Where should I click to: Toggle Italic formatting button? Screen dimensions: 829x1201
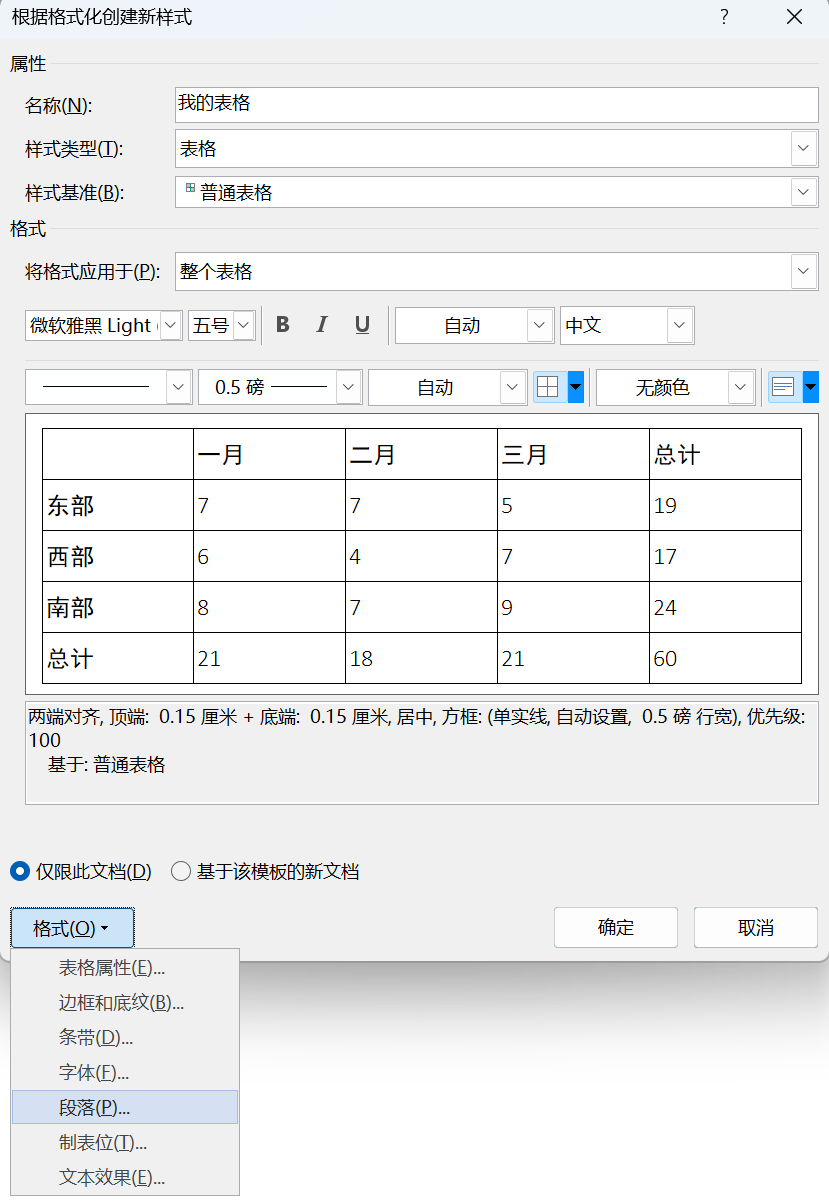322,325
